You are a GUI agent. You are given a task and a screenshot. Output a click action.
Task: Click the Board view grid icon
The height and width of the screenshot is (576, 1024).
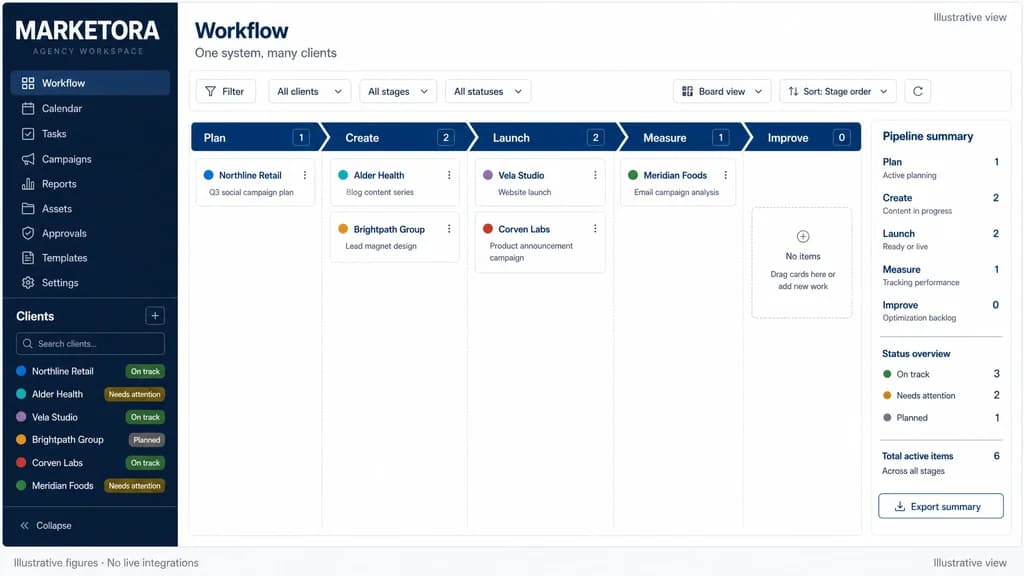click(687, 91)
